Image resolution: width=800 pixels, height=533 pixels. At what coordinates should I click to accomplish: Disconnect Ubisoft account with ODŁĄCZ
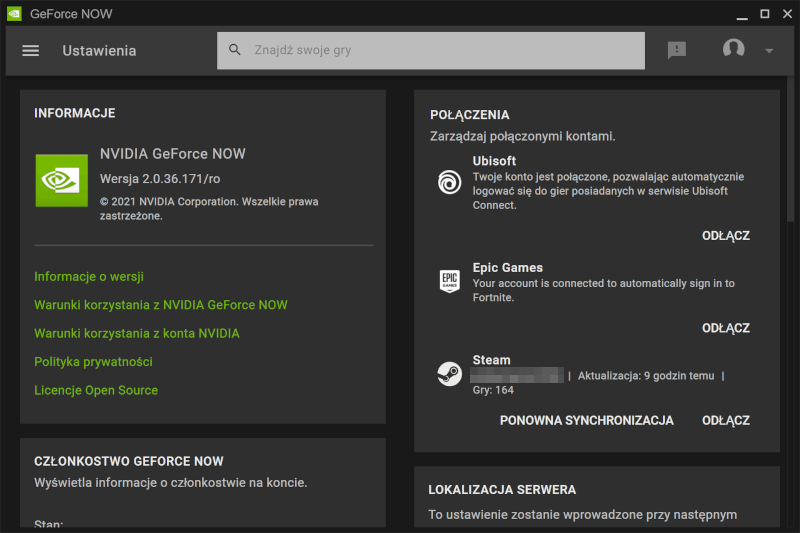(x=726, y=236)
